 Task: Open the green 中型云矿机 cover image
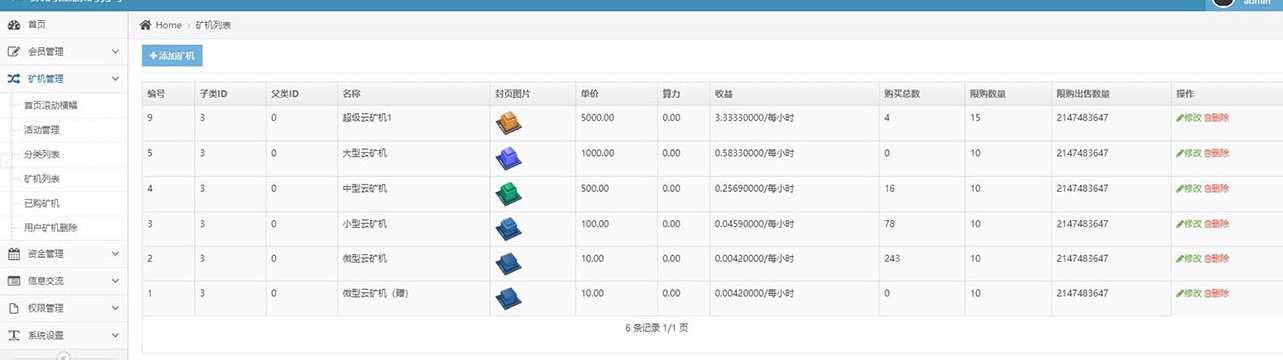(x=508, y=193)
